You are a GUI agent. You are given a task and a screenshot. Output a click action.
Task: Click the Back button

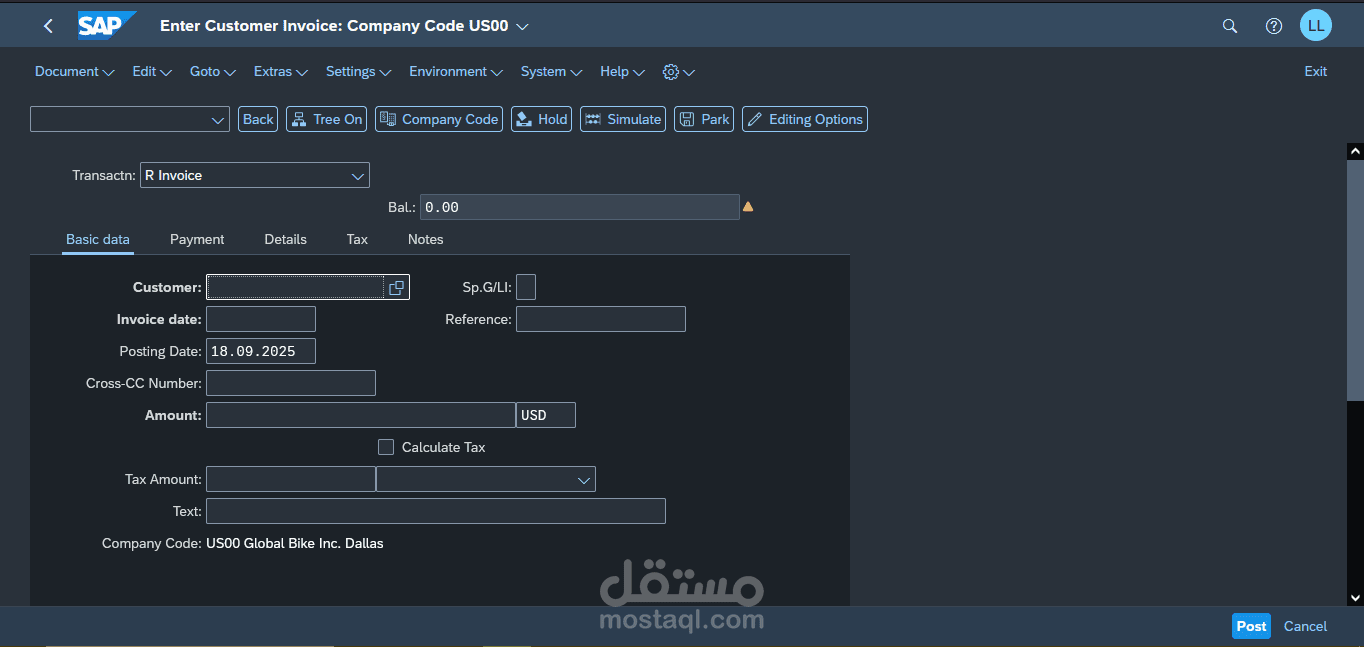258,119
